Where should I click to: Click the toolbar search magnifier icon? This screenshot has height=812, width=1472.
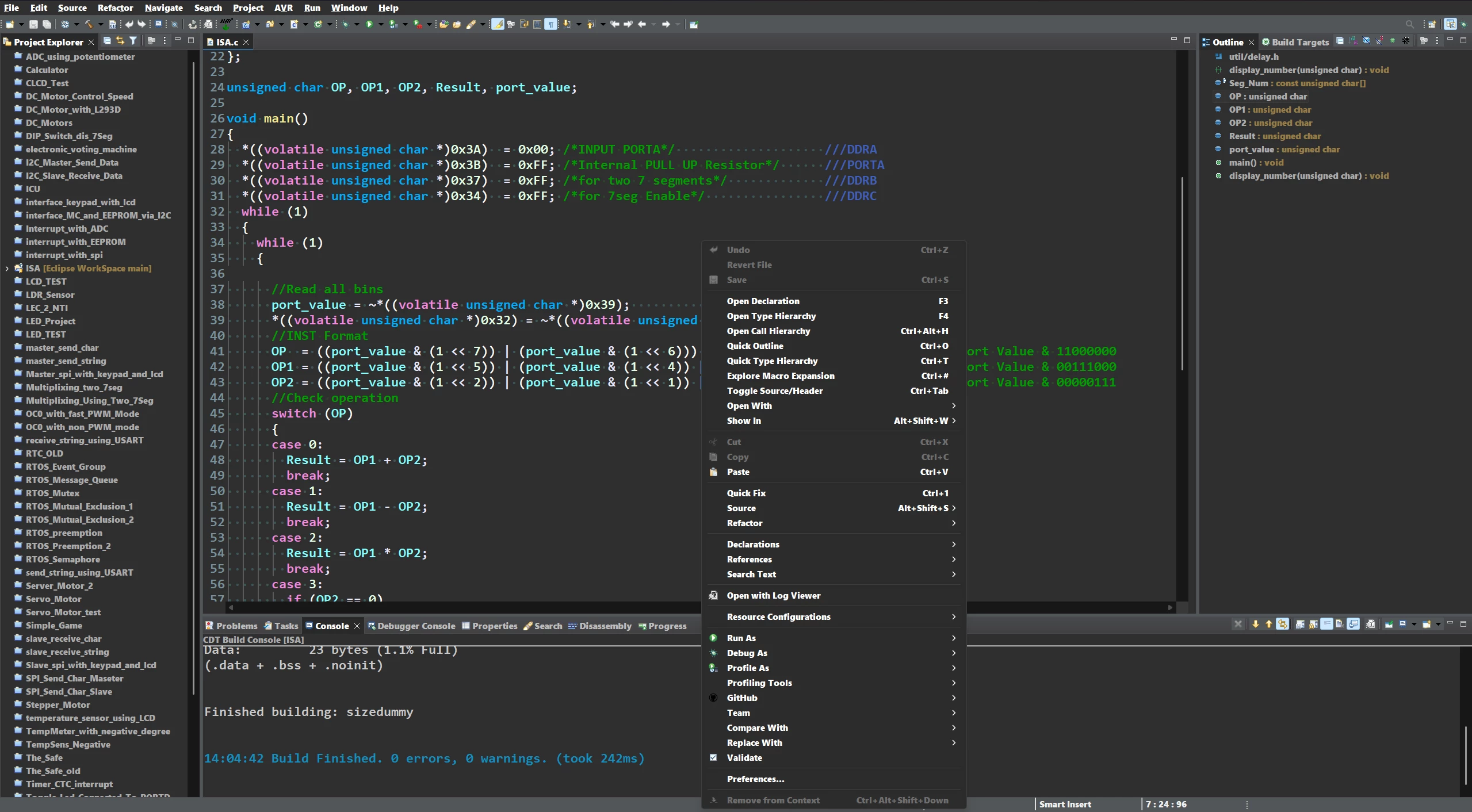[x=1409, y=24]
